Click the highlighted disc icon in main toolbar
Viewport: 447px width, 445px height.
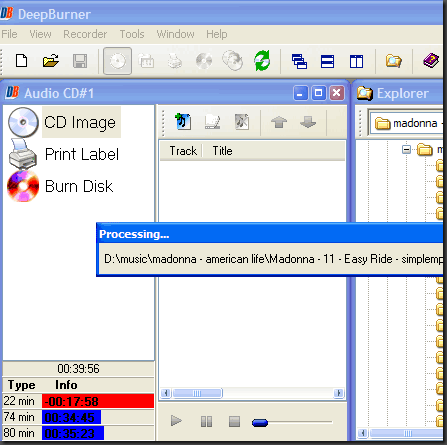pyautogui.click(x=117, y=61)
